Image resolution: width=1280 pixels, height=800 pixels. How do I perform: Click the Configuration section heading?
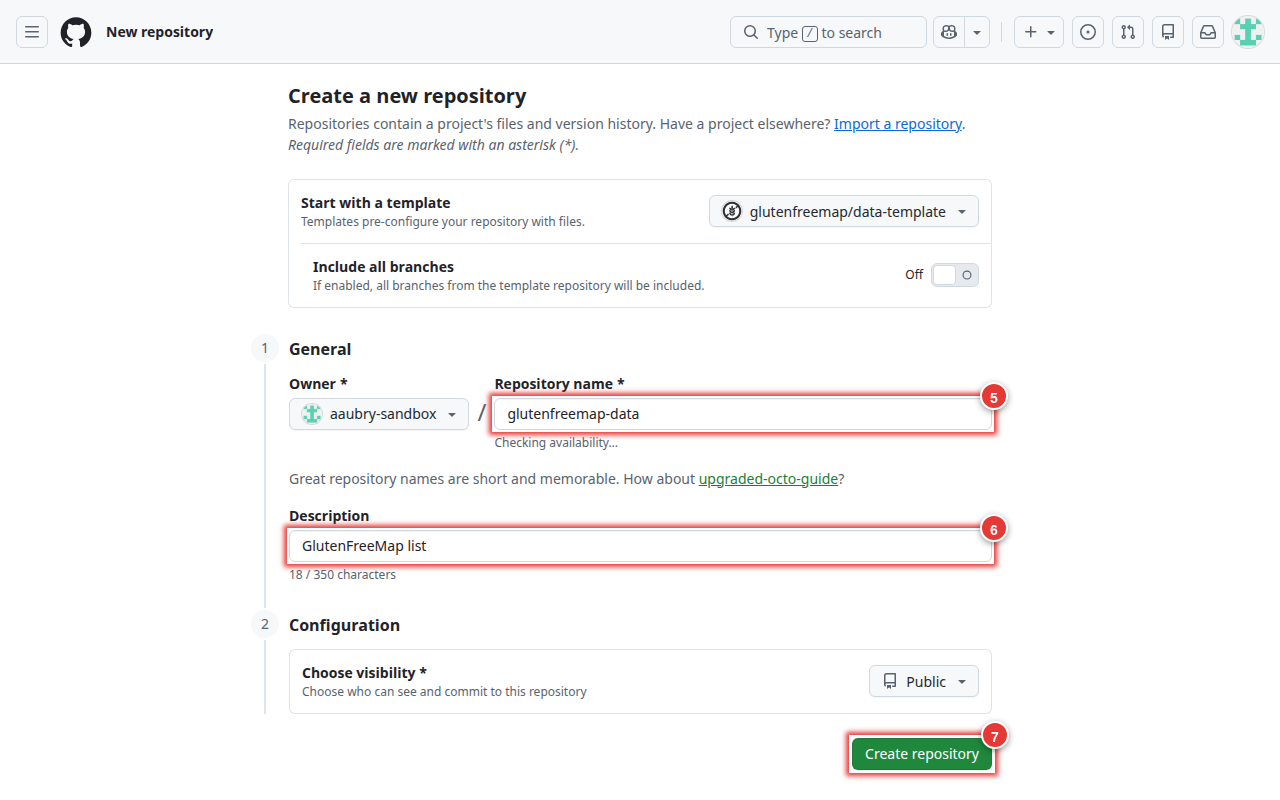[344, 625]
